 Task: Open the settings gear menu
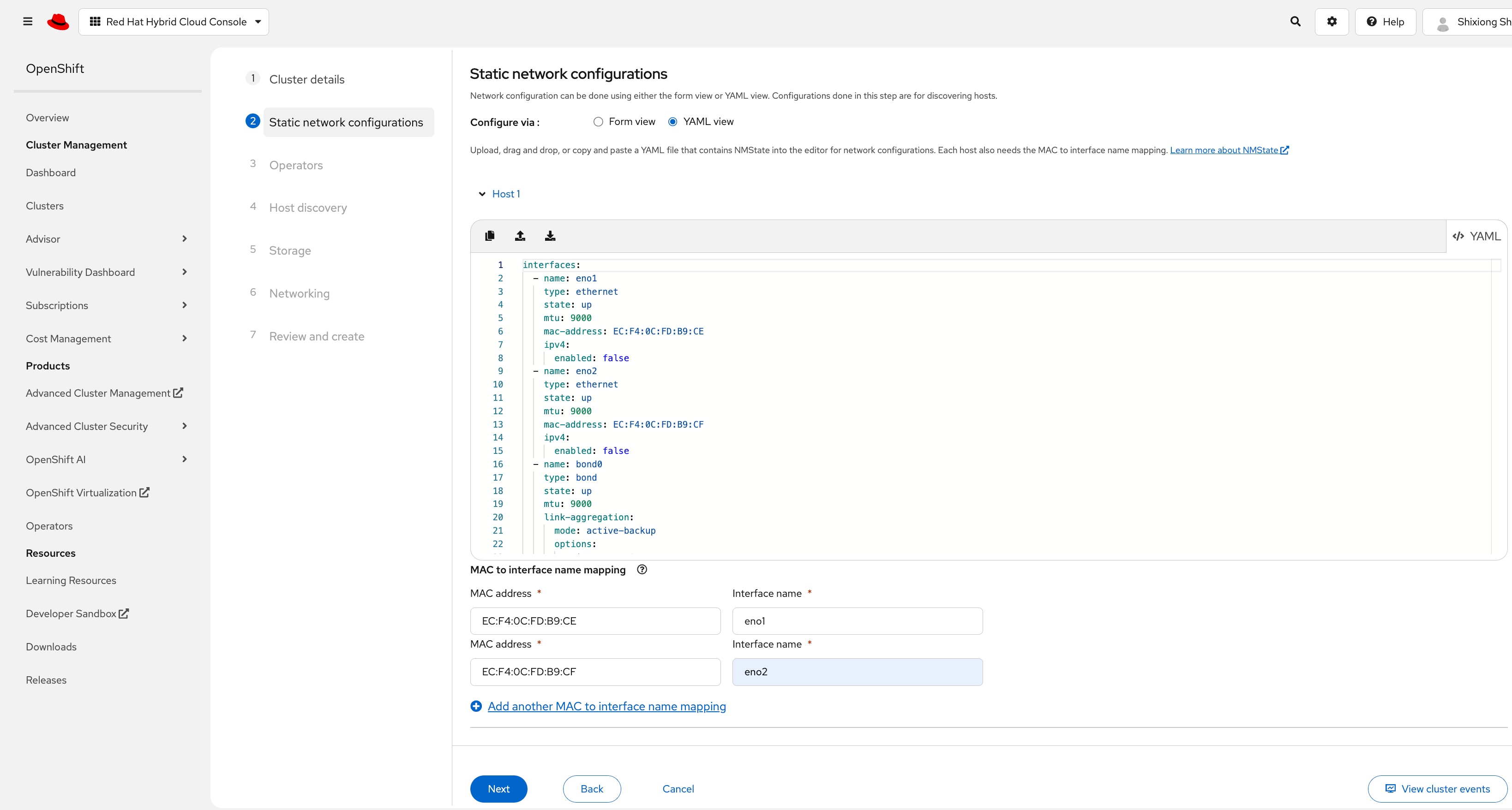click(1332, 22)
